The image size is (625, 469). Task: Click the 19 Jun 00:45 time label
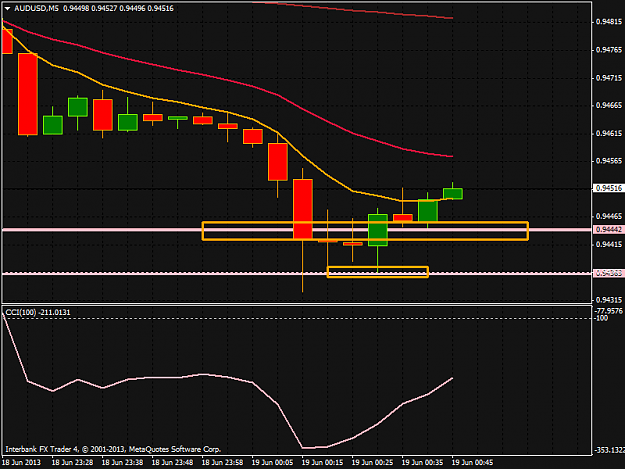tap(472, 462)
